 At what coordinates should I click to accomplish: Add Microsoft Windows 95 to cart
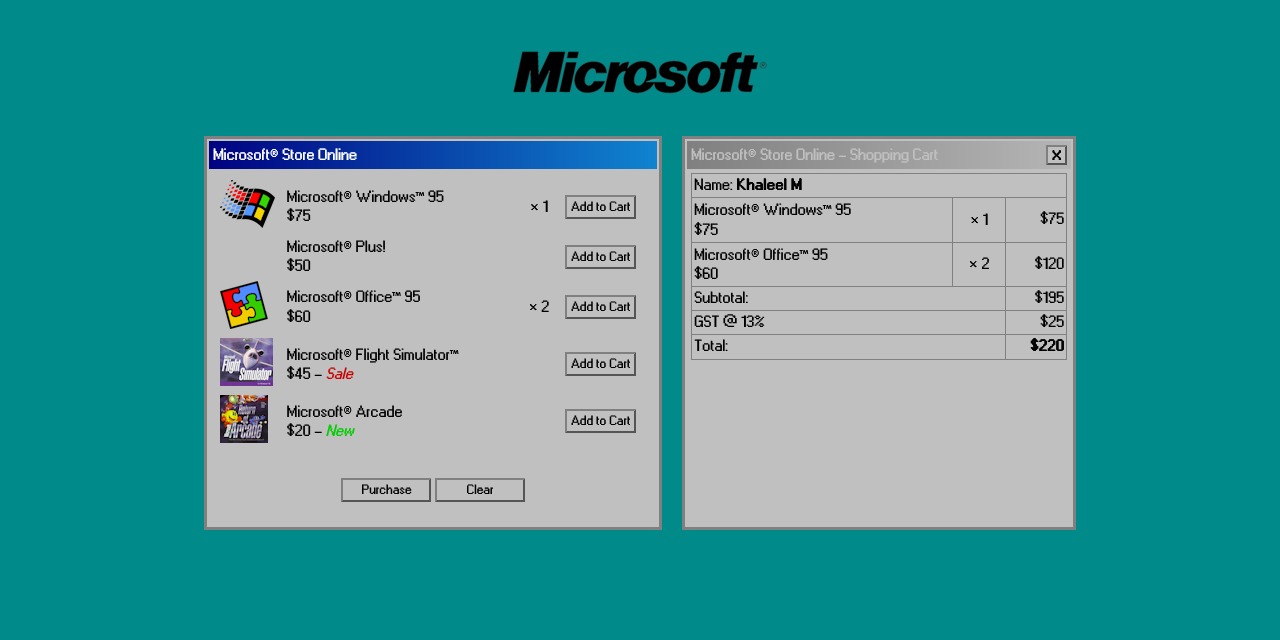[600, 206]
